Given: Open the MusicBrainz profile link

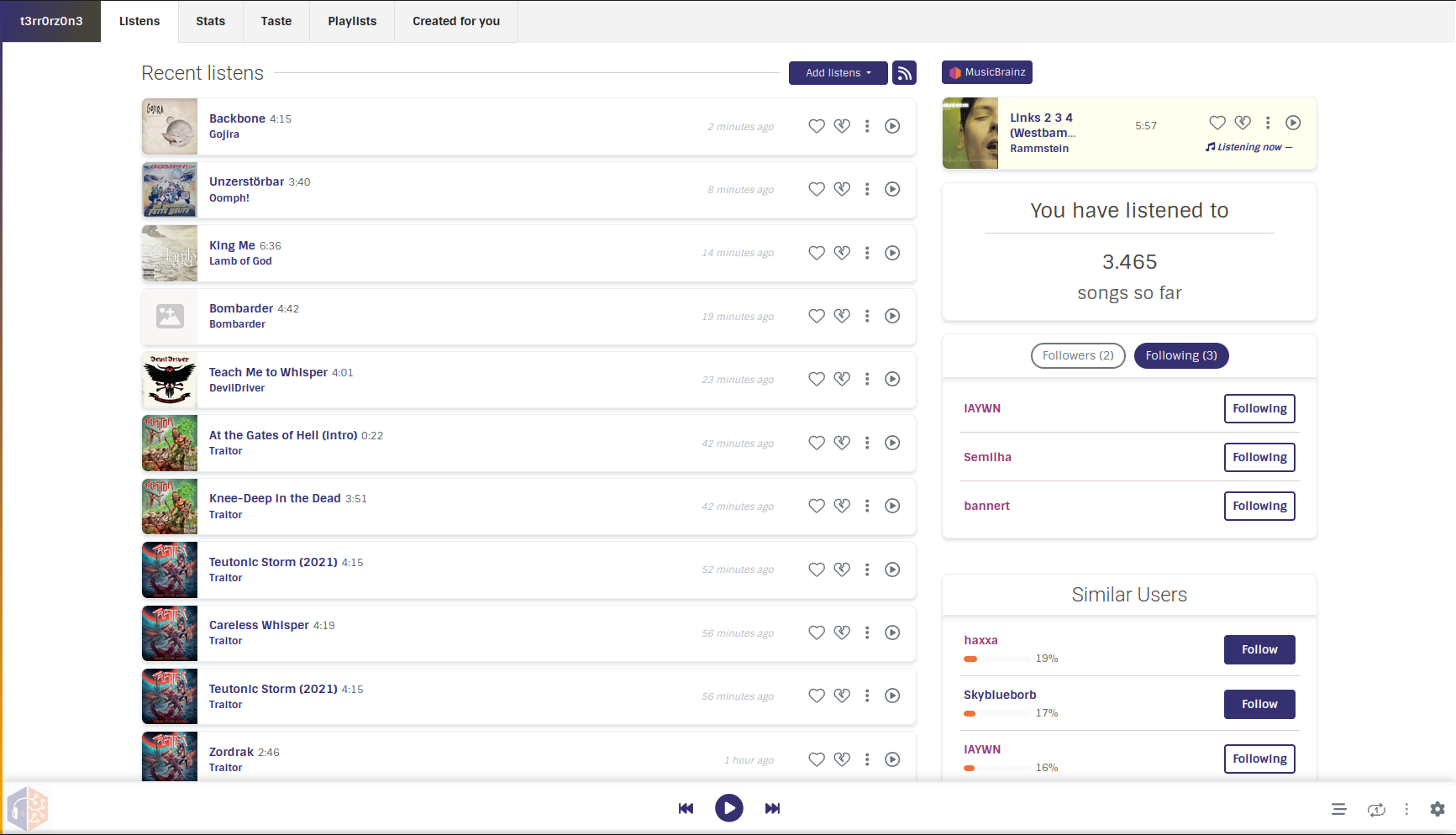Looking at the screenshot, I should click(986, 72).
